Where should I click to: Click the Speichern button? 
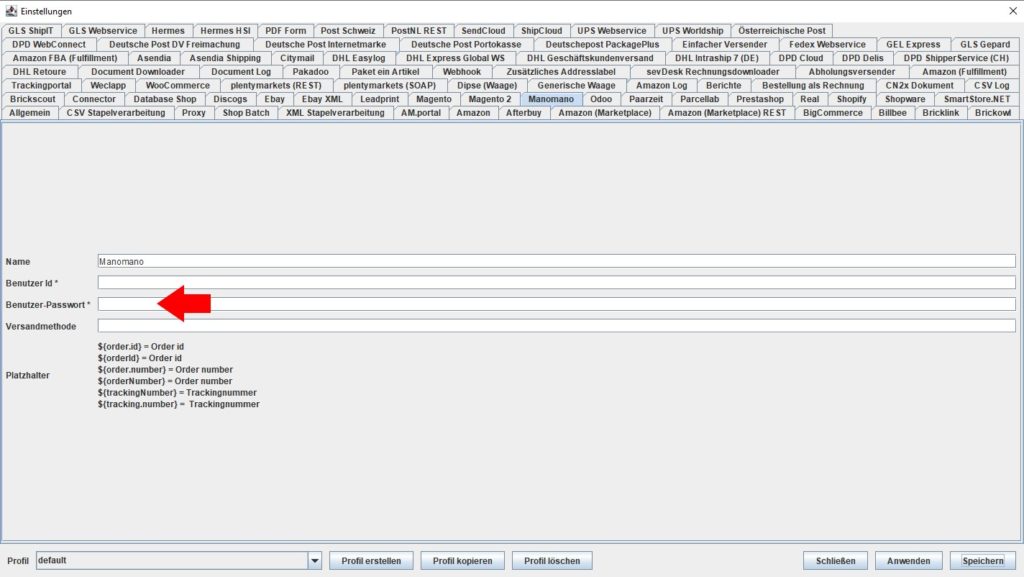(983, 561)
